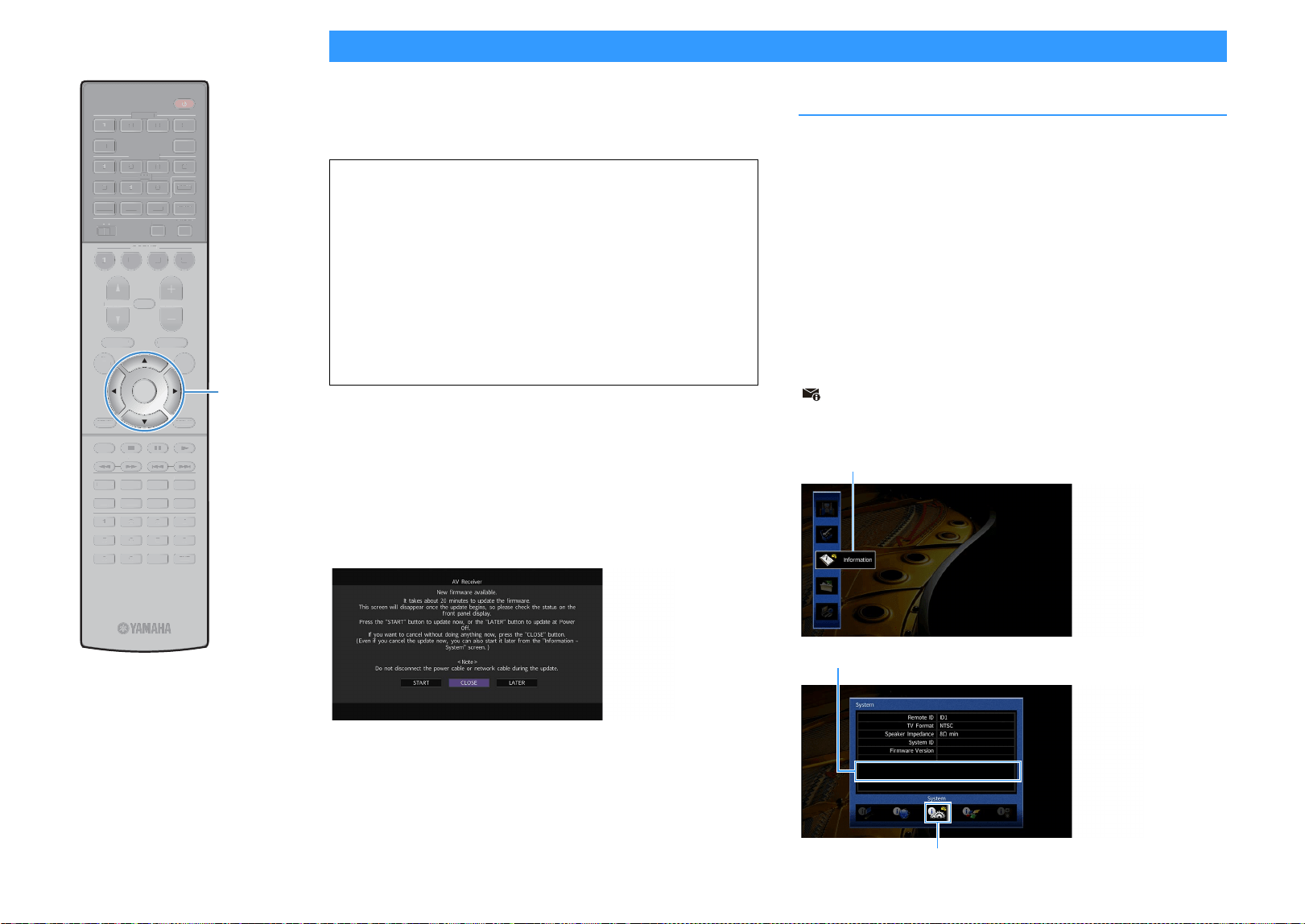
Task: Click the left cursor arrow on remote
Action: (x=114, y=391)
